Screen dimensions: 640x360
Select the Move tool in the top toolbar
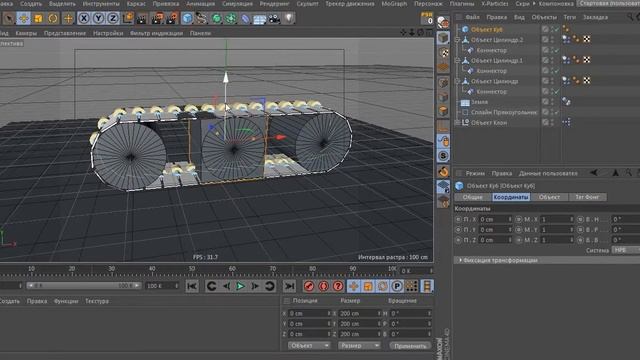tap(23, 18)
